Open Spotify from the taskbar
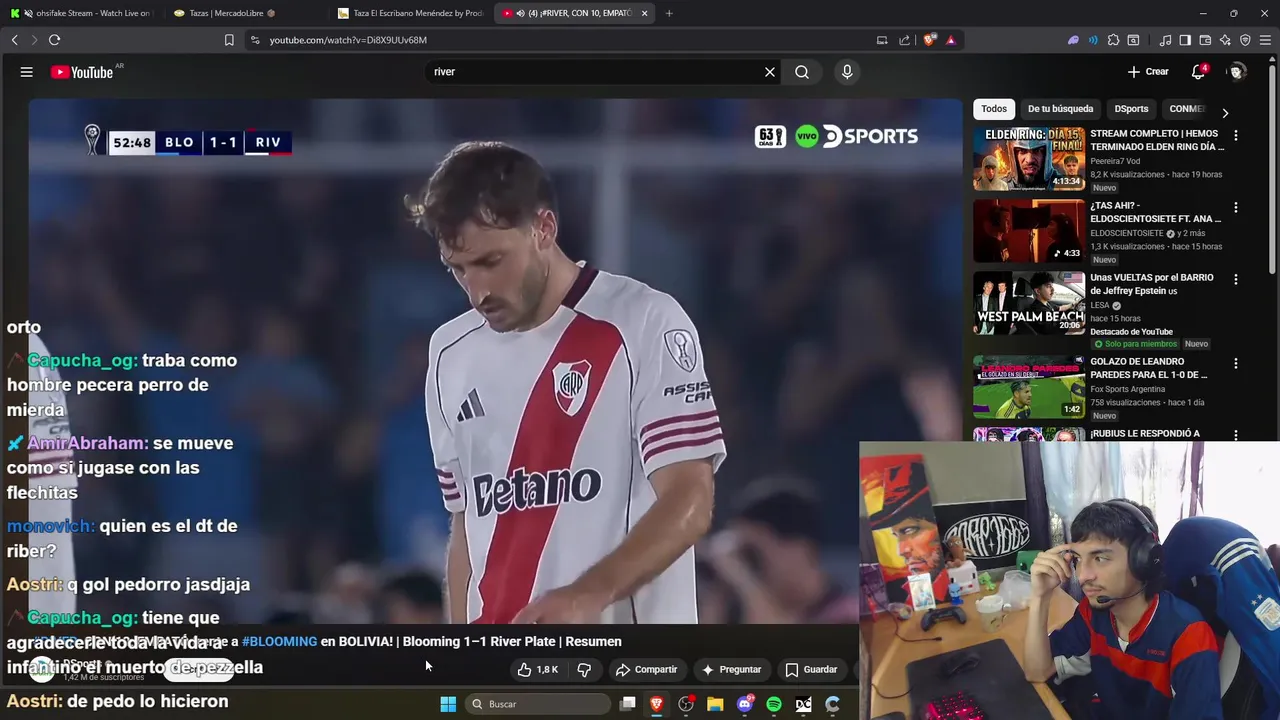The width and height of the screenshot is (1280, 720). tap(774, 704)
